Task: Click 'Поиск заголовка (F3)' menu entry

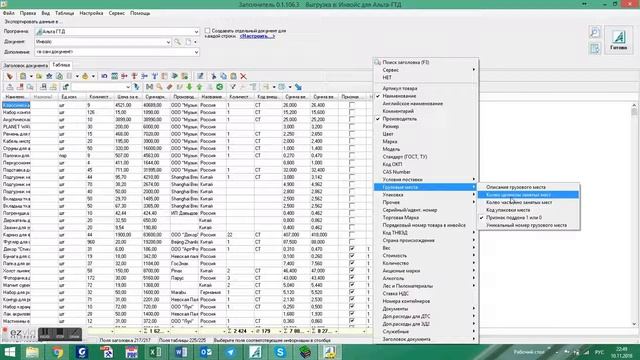Action: point(426,62)
